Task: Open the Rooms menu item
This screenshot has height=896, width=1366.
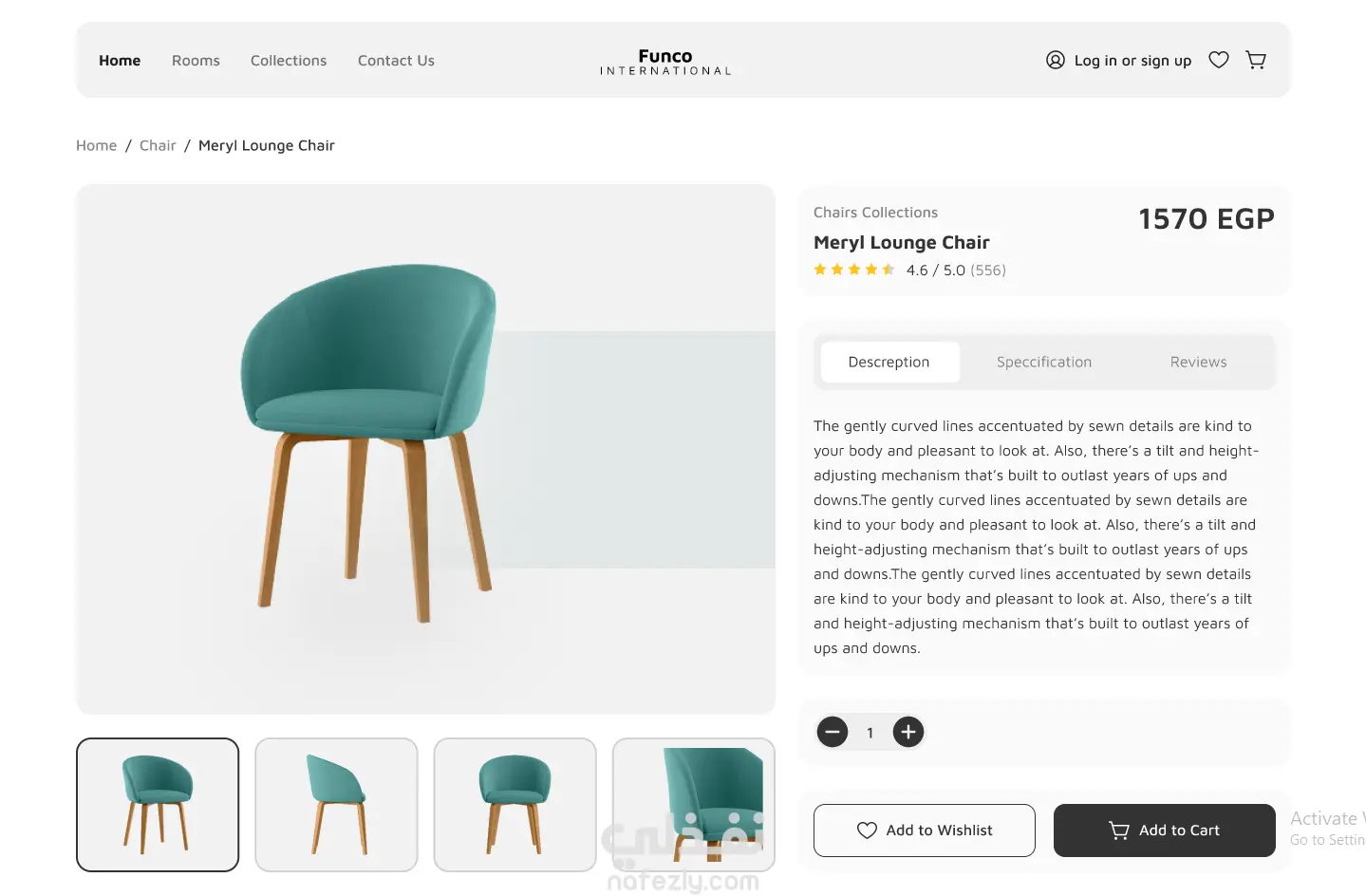Action: click(196, 61)
